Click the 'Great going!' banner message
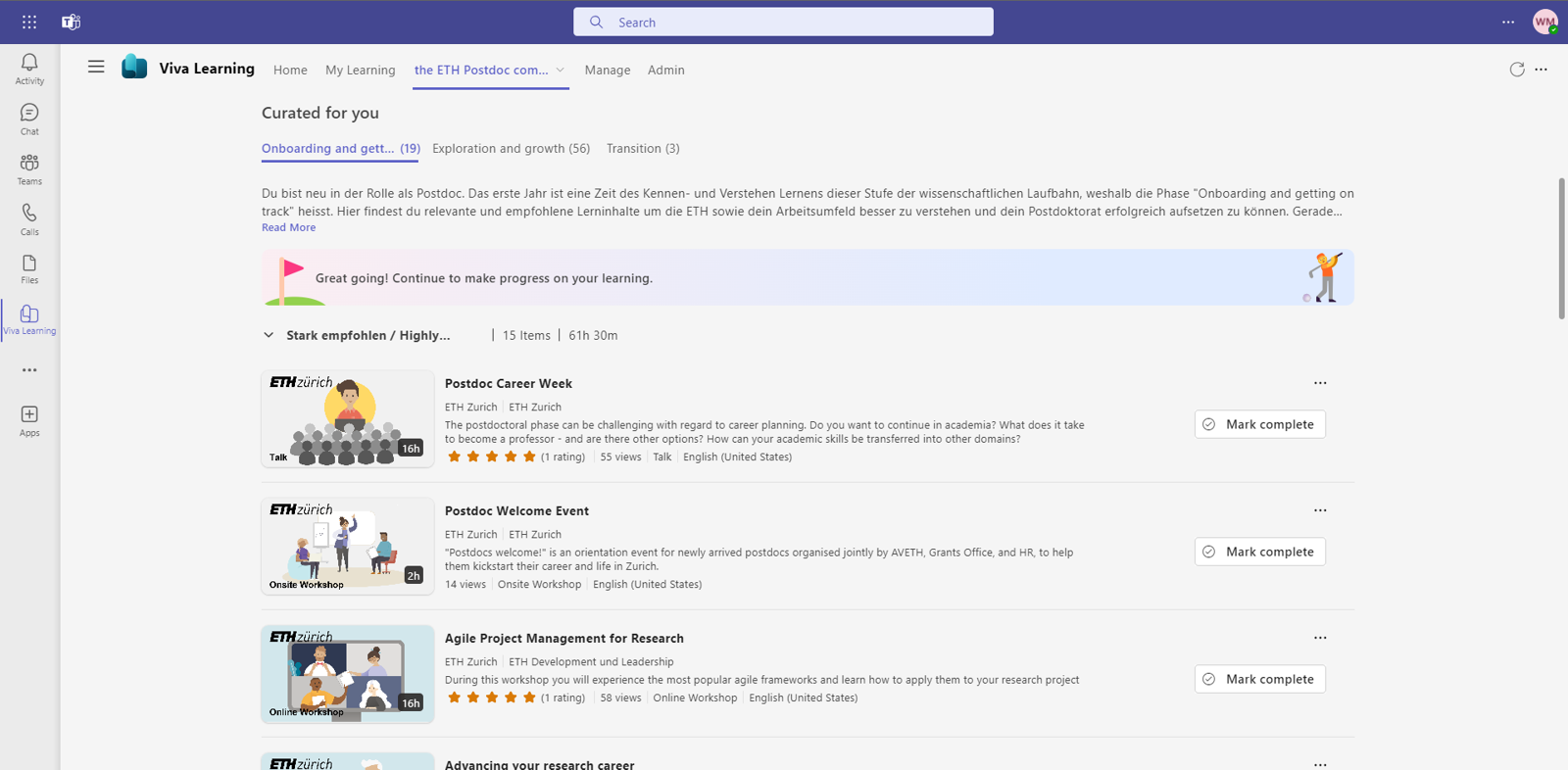 coord(484,278)
